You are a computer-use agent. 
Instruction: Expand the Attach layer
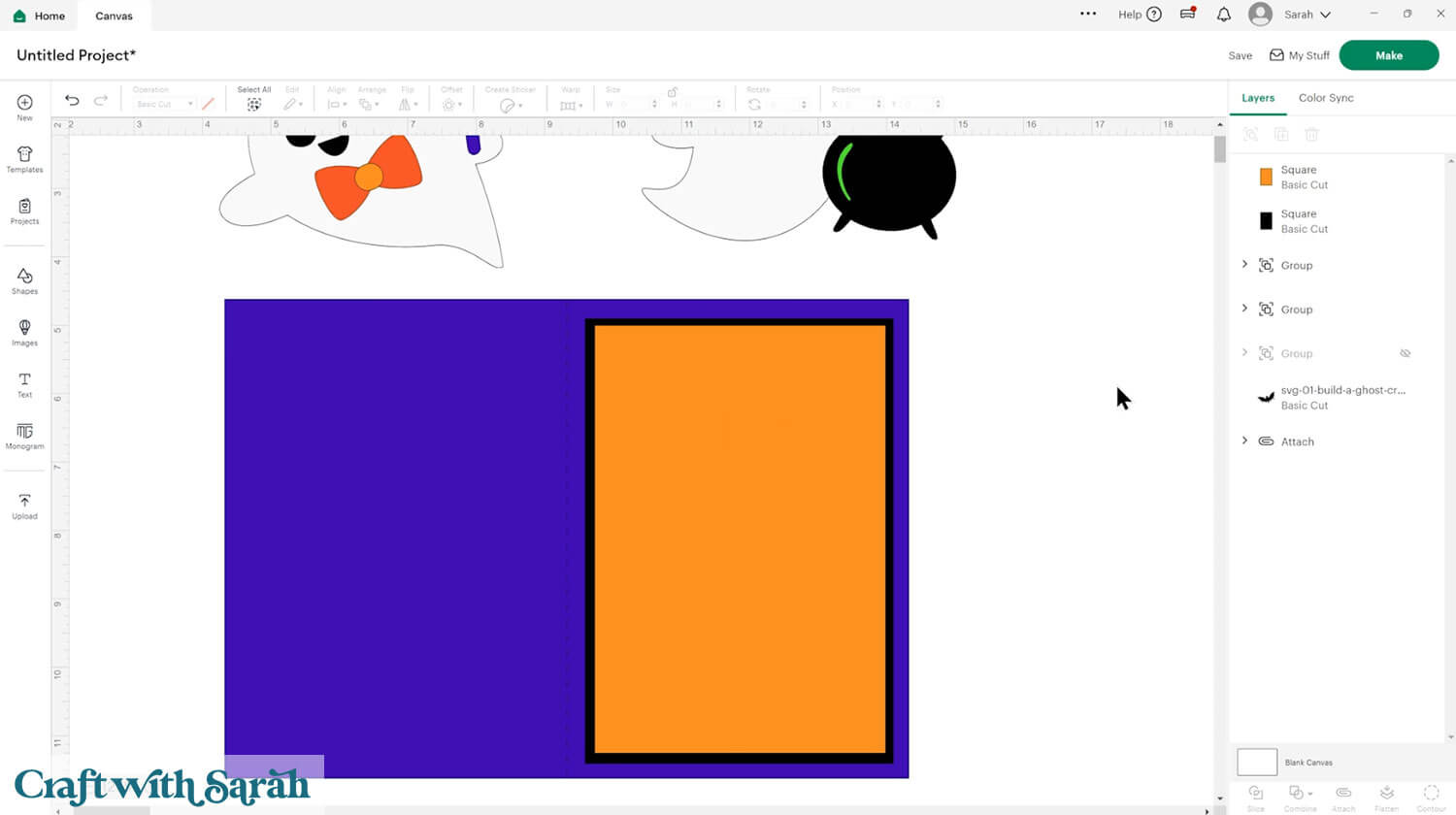click(1245, 440)
